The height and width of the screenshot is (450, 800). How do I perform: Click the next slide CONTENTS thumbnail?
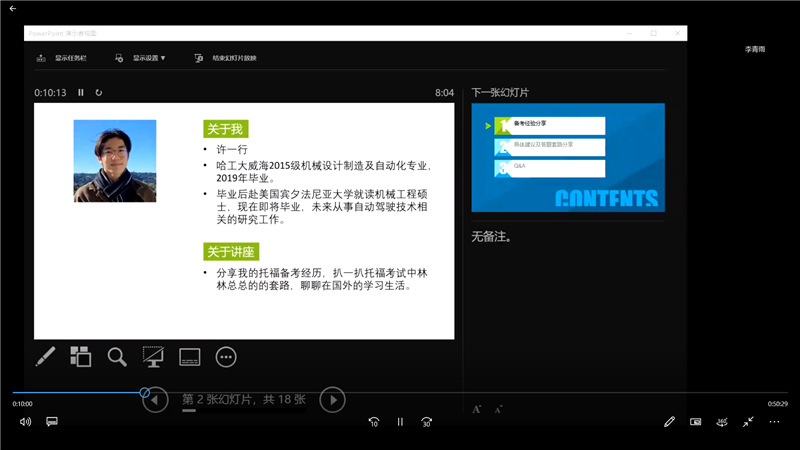(567, 155)
